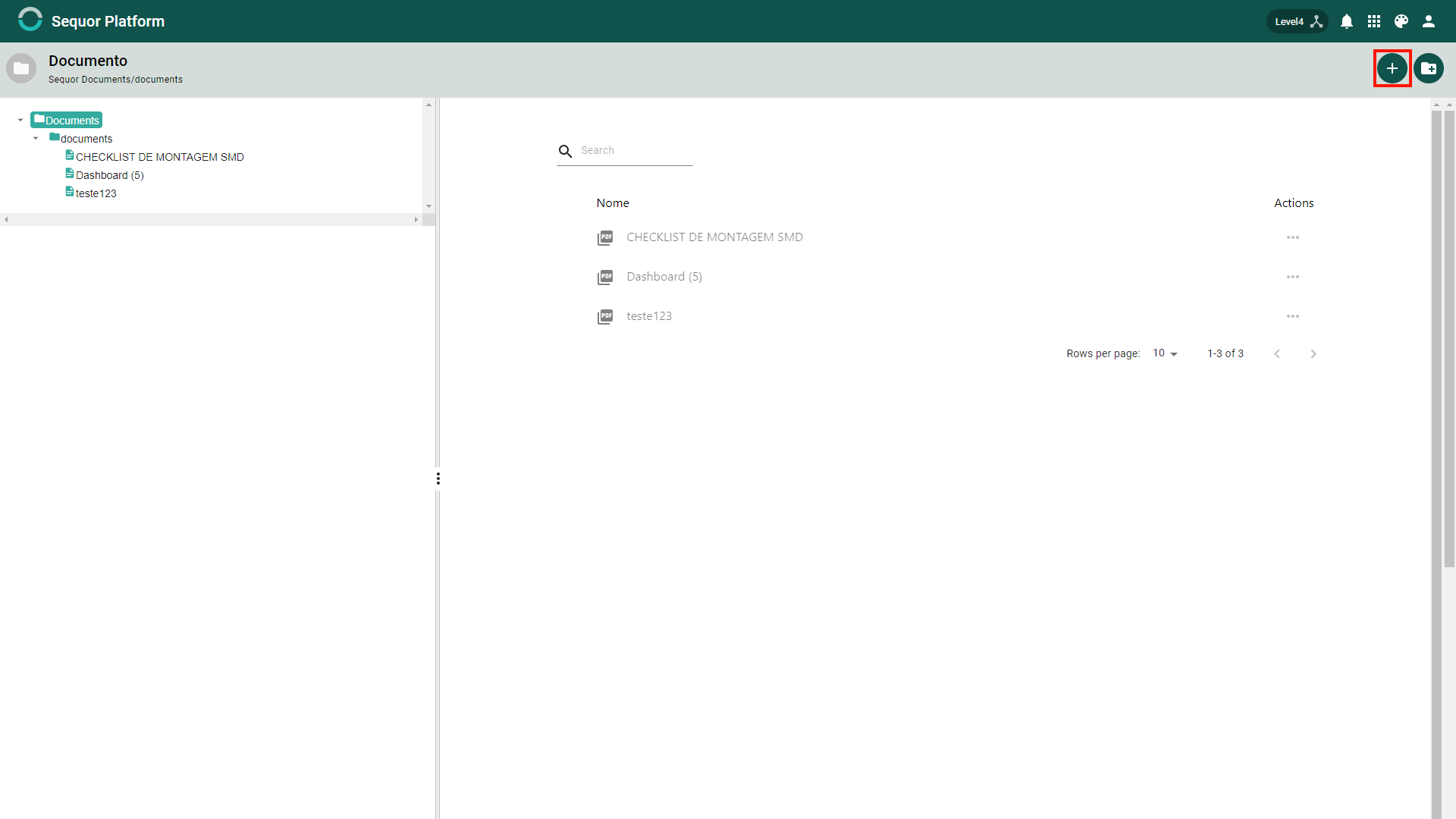Open the apps grid menu
The image size is (1456, 819).
pyautogui.click(x=1374, y=21)
